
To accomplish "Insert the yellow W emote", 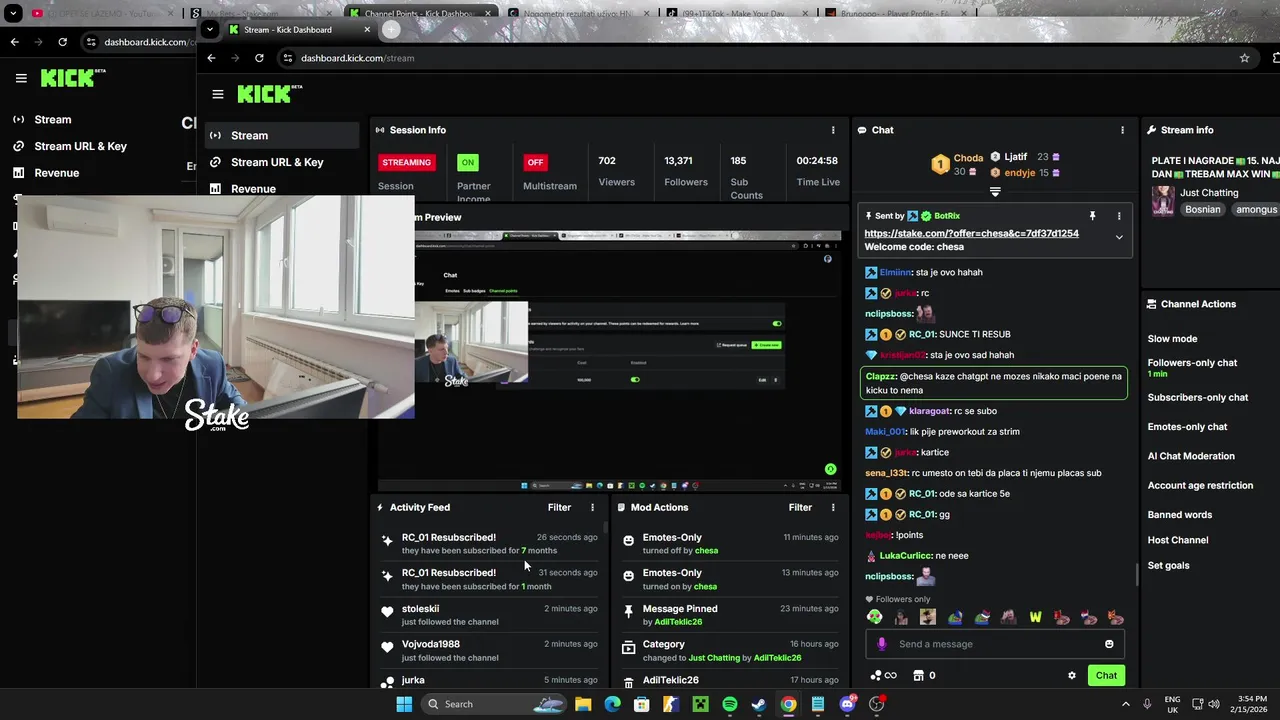I will [1035, 617].
